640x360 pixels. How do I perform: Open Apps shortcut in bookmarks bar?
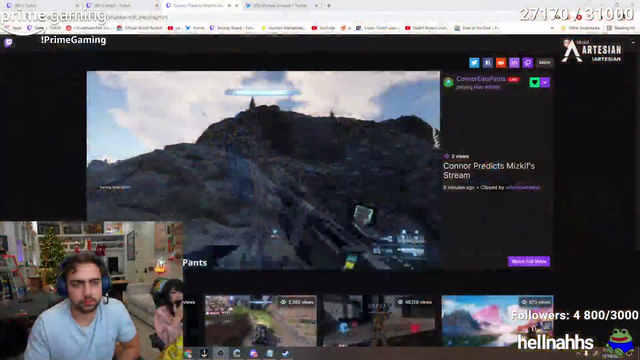13,28
